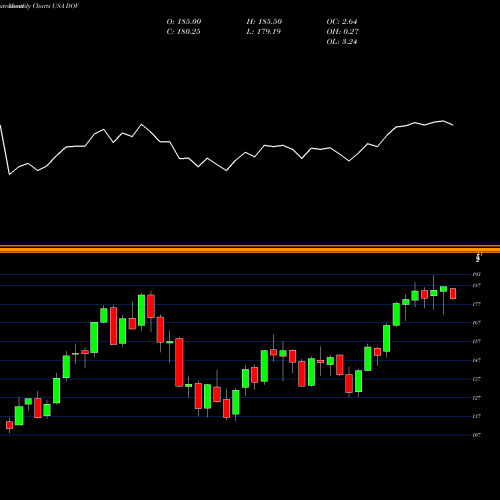The width and height of the screenshot is (500, 500).
Task: Click the 107 price axis label
Action: coord(477,435)
